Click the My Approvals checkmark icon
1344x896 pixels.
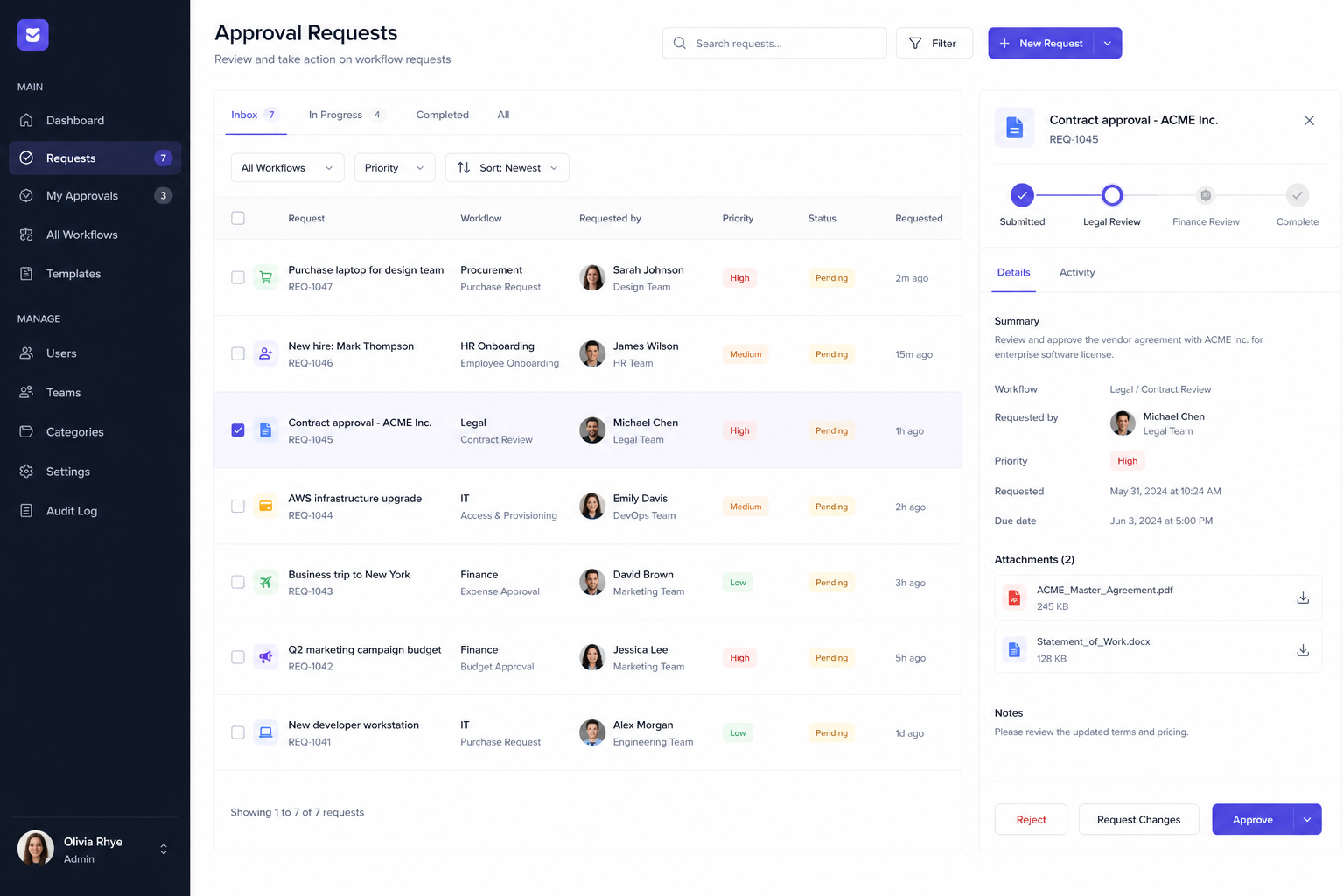click(26, 195)
